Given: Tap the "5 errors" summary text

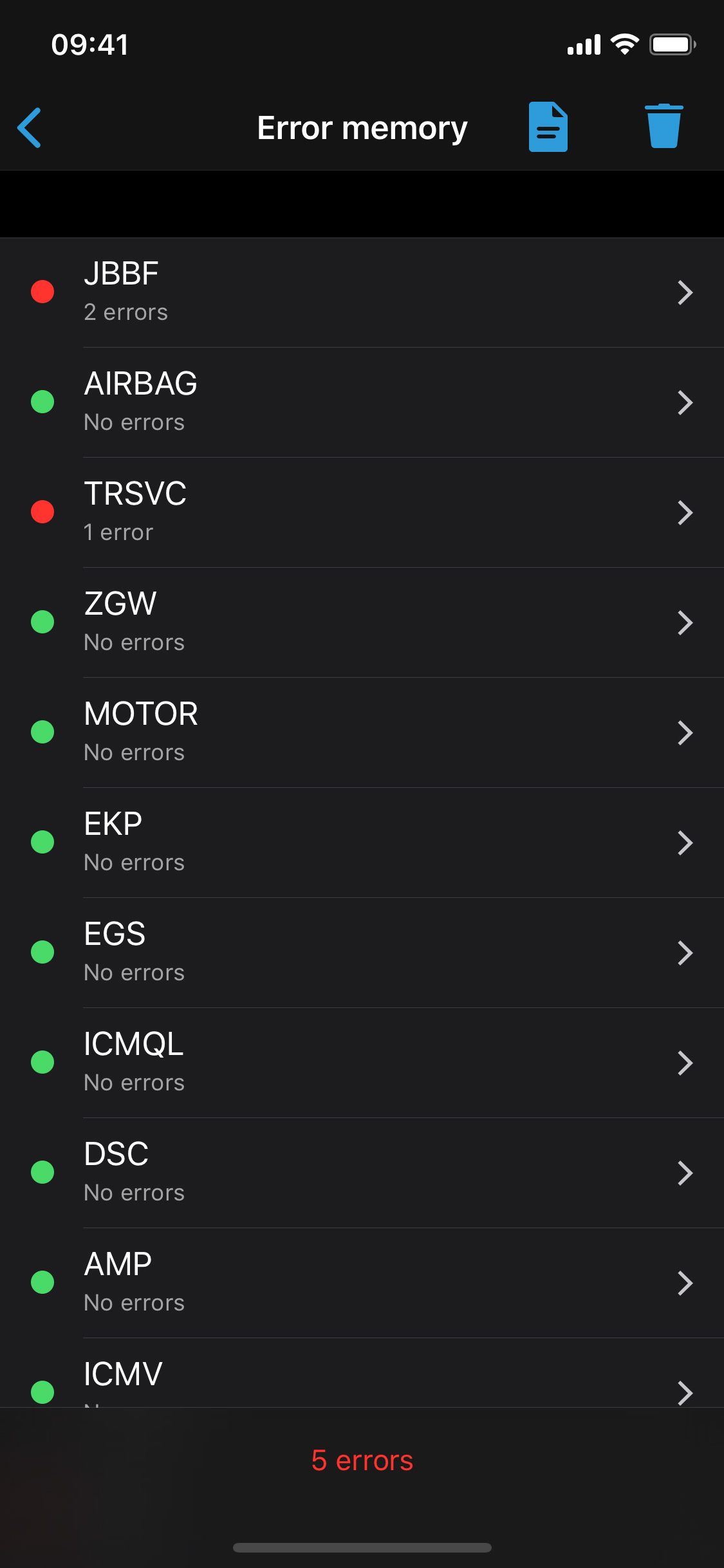Looking at the screenshot, I should pyautogui.click(x=362, y=1461).
